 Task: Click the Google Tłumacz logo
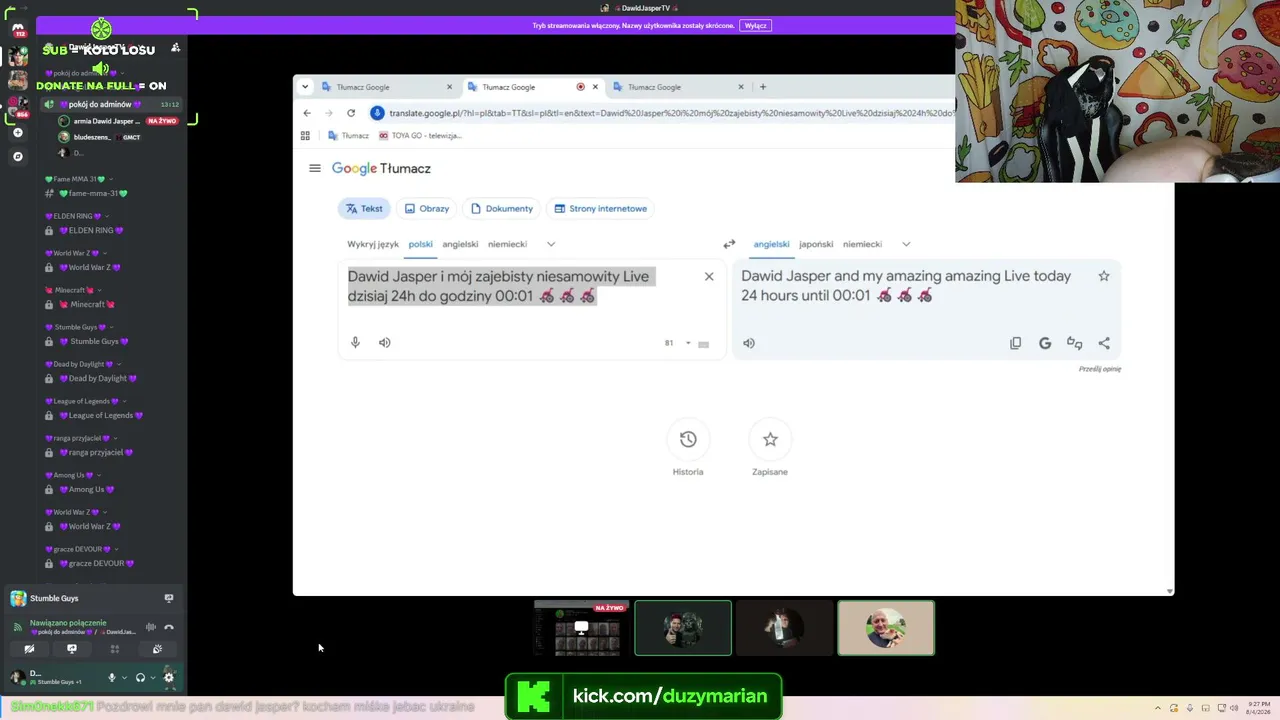(x=381, y=168)
